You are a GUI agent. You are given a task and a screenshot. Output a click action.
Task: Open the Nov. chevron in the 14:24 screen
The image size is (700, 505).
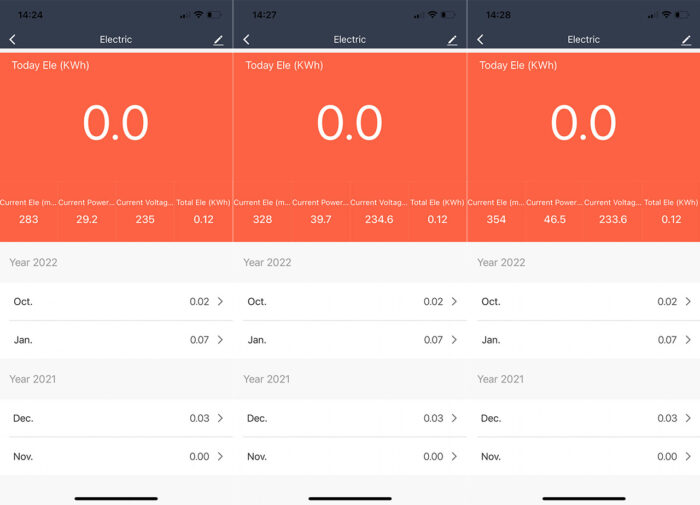click(220, 456)
